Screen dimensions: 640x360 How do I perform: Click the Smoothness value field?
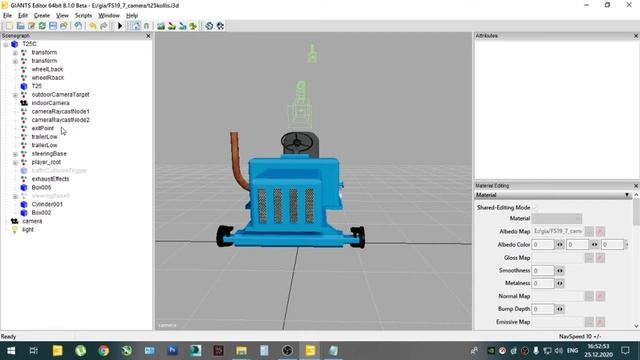543,270
